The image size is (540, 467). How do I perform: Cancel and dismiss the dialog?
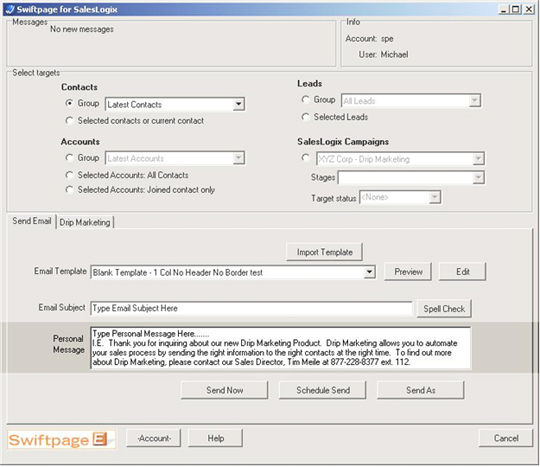click(x=506, y=438)
